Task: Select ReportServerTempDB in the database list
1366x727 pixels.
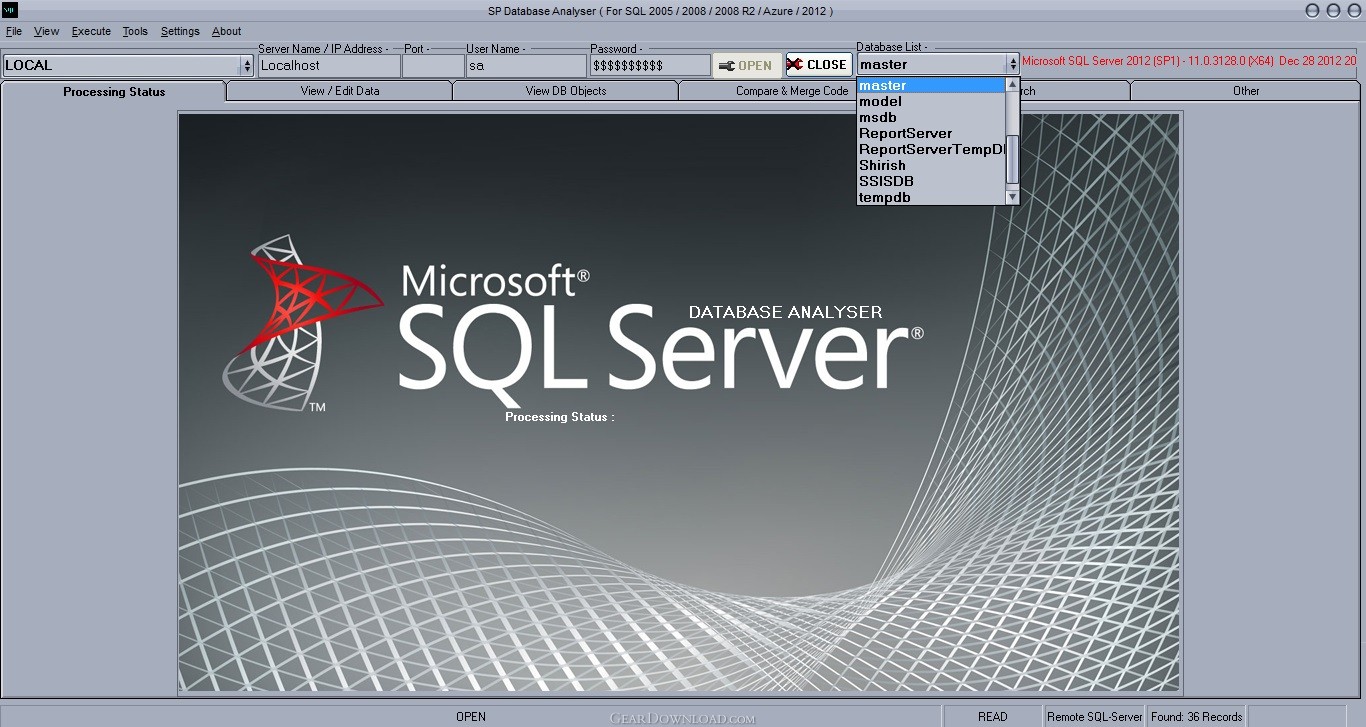Action: 931,149
